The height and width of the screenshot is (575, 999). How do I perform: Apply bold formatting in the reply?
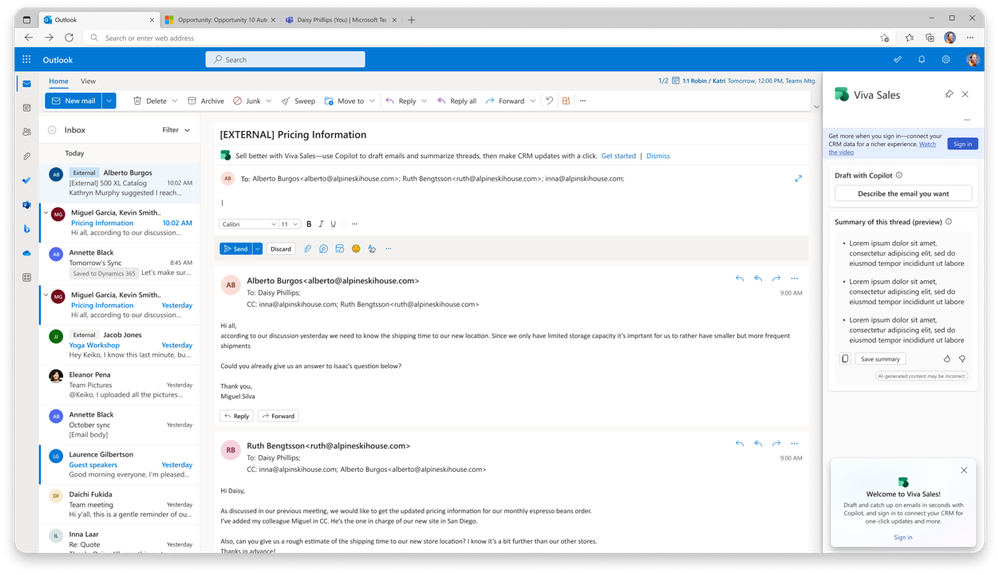[x=309, y=224]
